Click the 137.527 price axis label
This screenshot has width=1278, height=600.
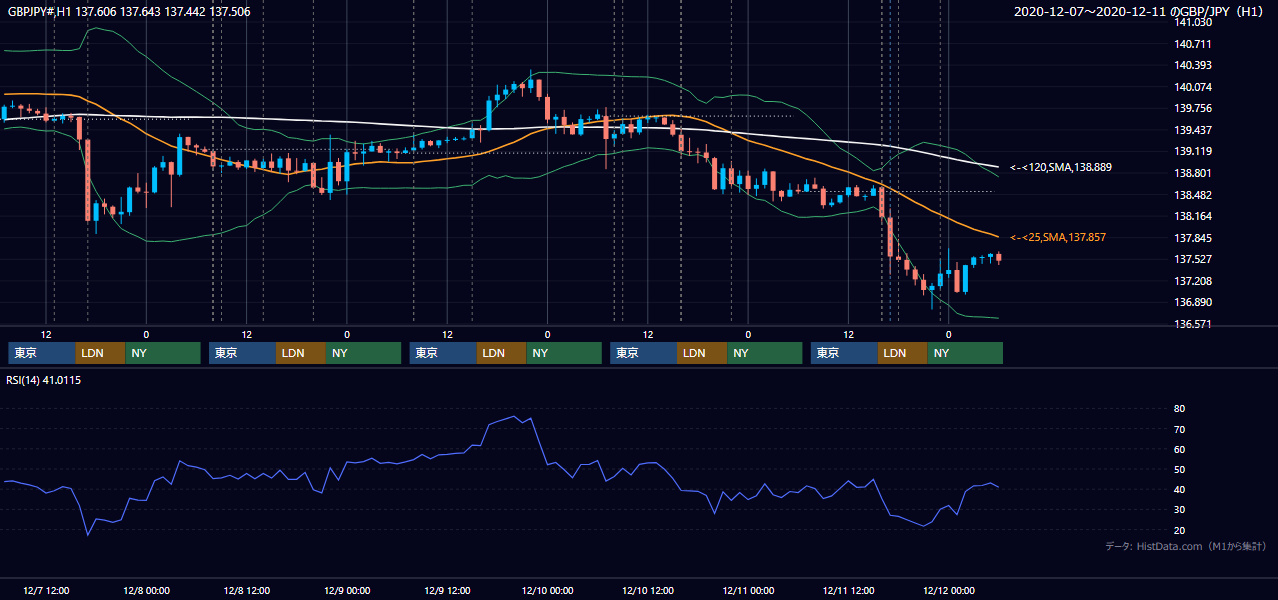pyautogui.click(x=1193, y=259)
